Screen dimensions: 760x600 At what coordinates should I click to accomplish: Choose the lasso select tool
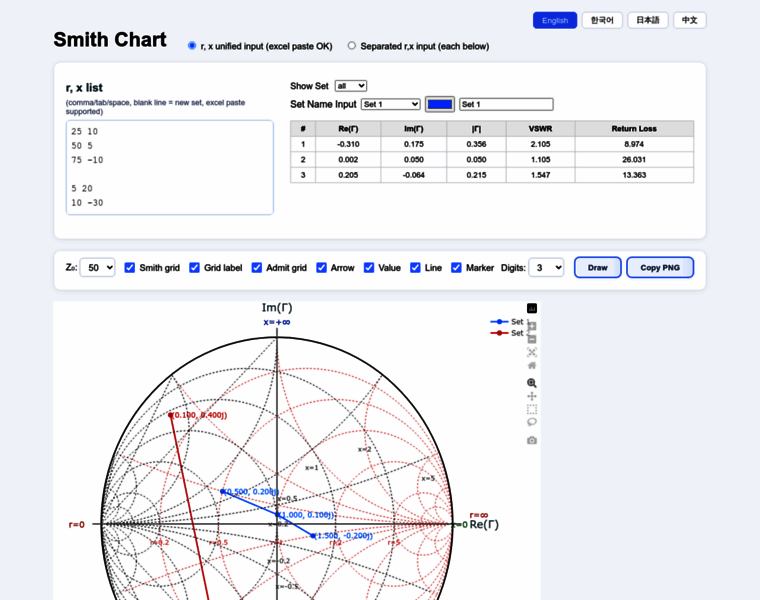pos(532,422)
